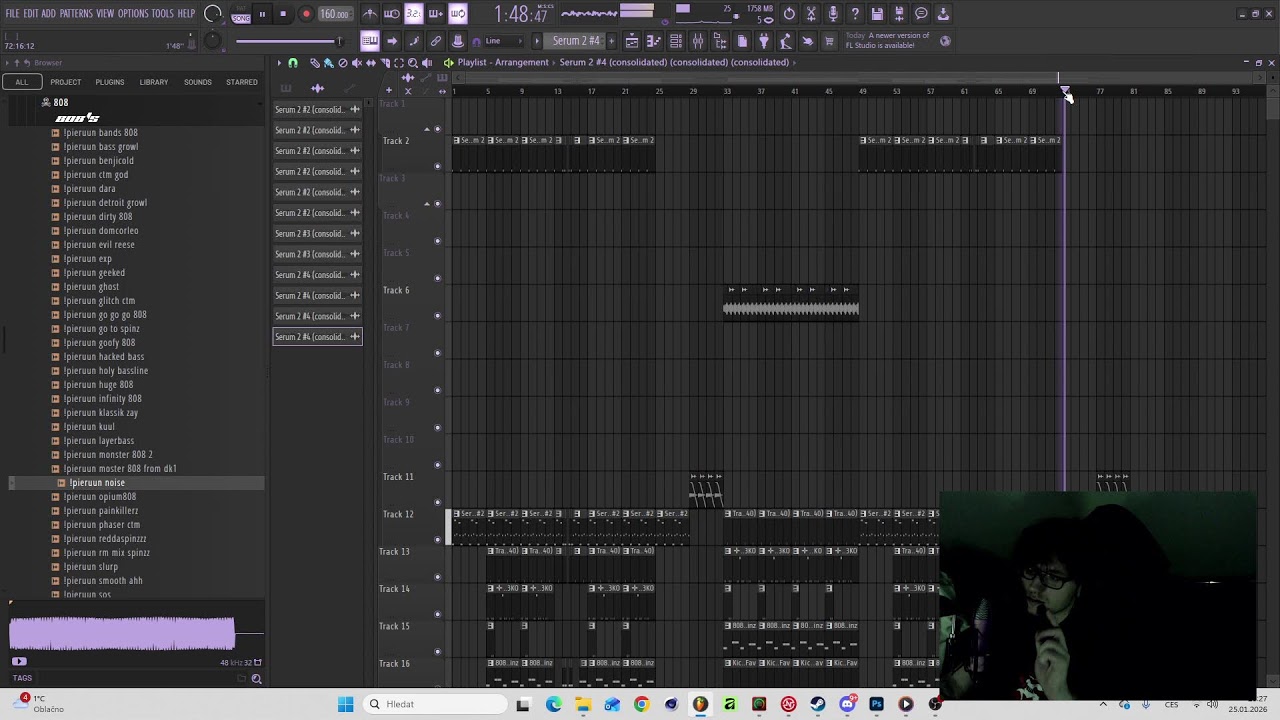
Task: Select the ALL browser tab
Action: tap(22, 82)
